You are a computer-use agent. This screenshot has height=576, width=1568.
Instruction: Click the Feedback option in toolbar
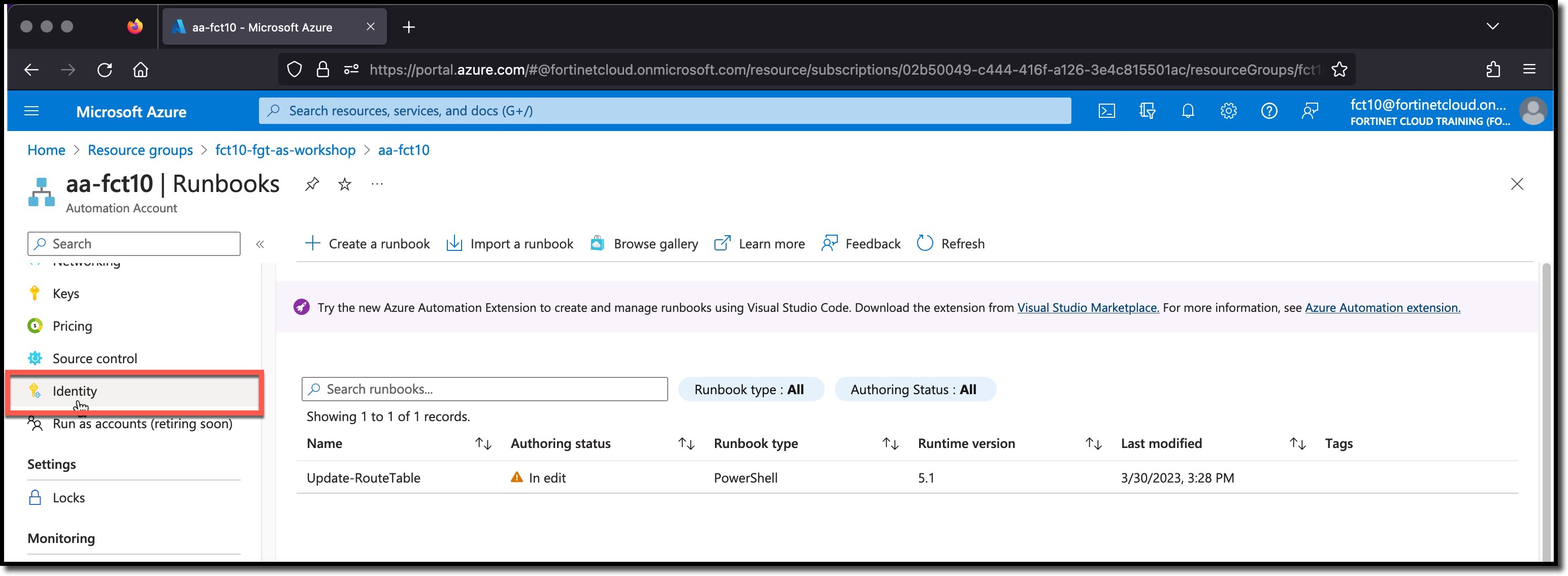click(861, 243)
